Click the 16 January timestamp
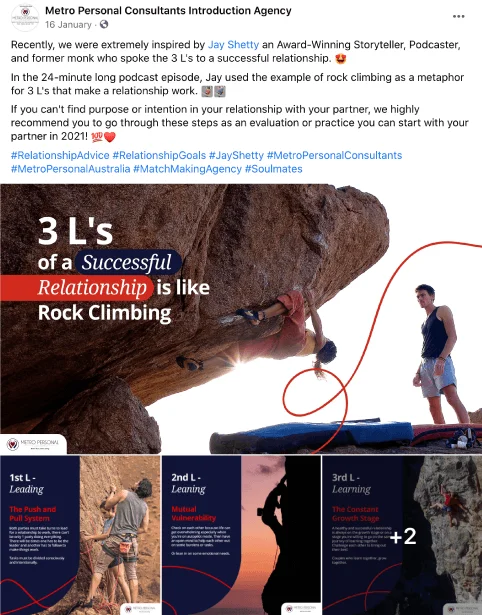The image size is (482, 615). point(68,25)
